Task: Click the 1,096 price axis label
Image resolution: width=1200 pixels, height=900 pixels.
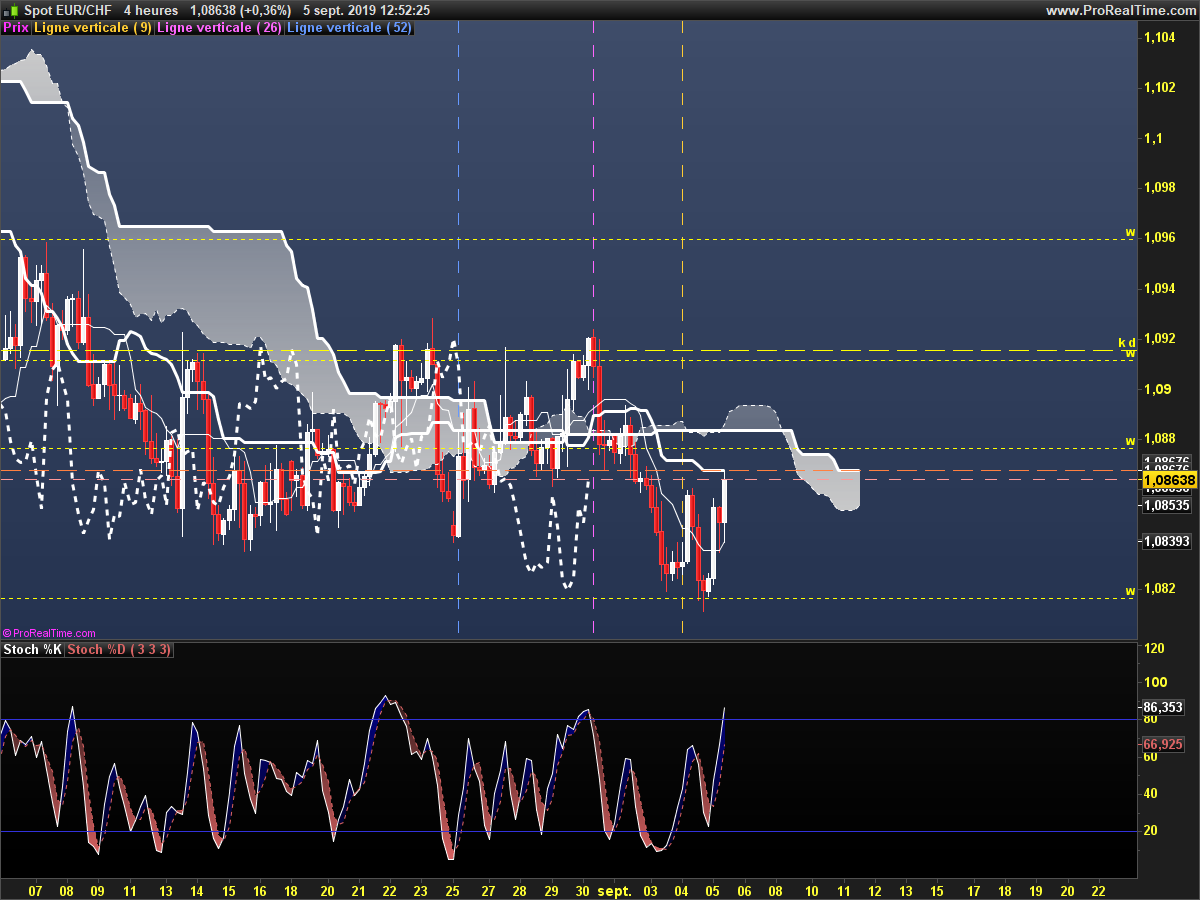Action: (x=1160, y=238)
